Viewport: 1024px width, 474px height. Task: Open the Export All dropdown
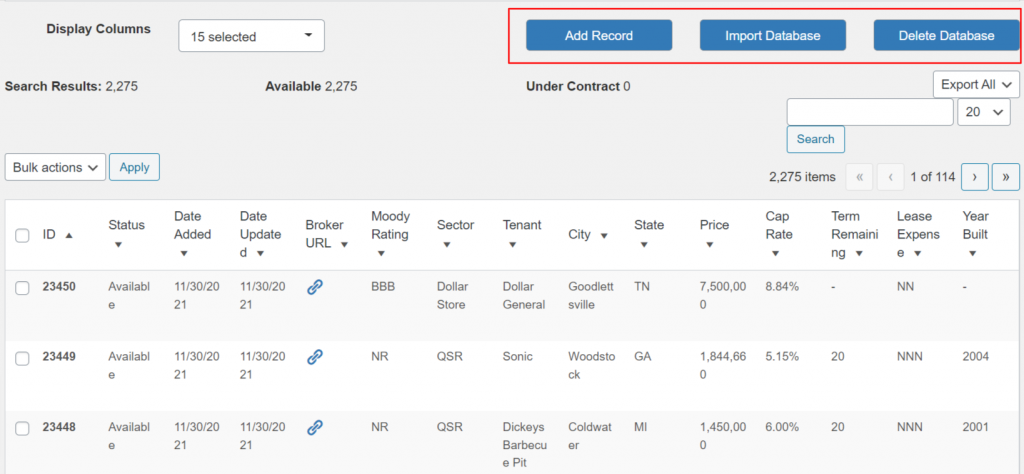[x=976, y=84]
